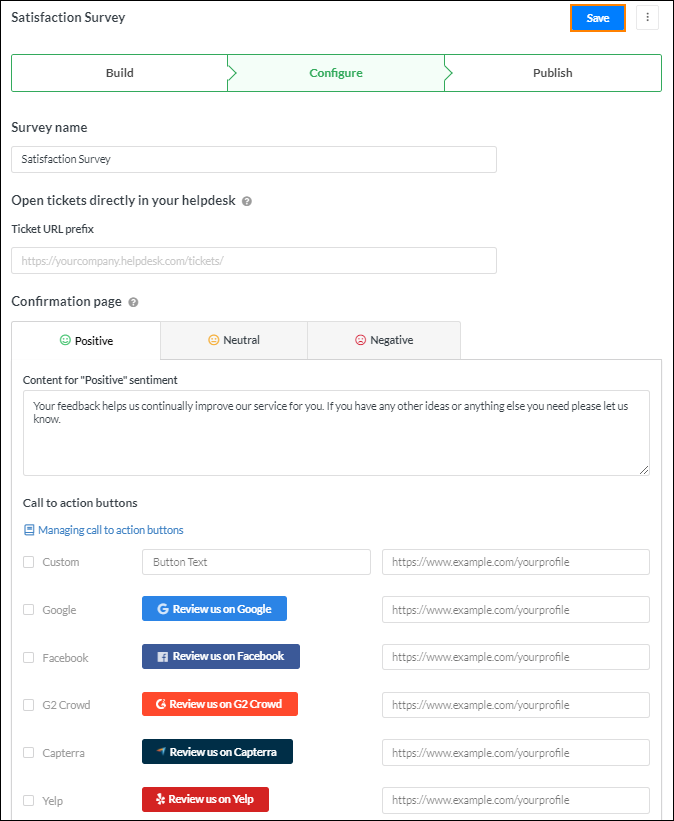Click the Custom row URL field

516,562
